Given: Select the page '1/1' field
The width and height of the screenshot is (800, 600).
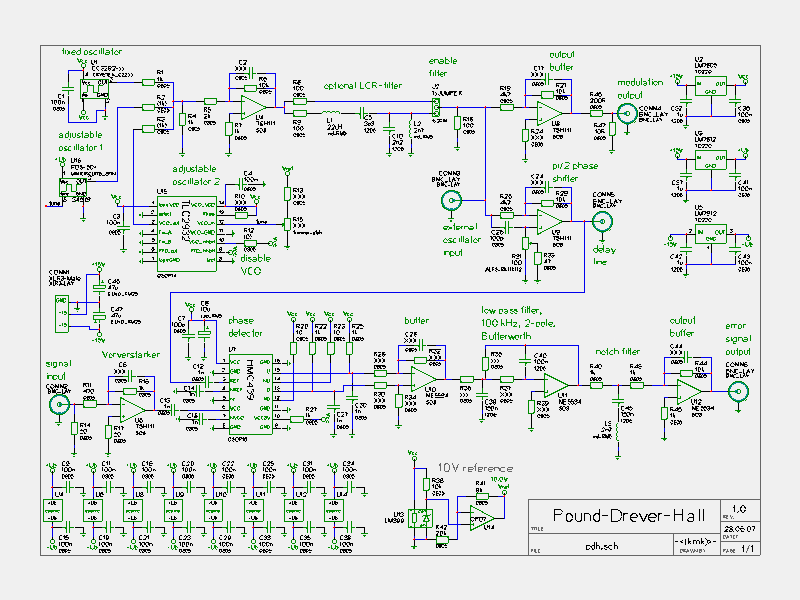Looking at the screenshot, I should tap(747, 549).
